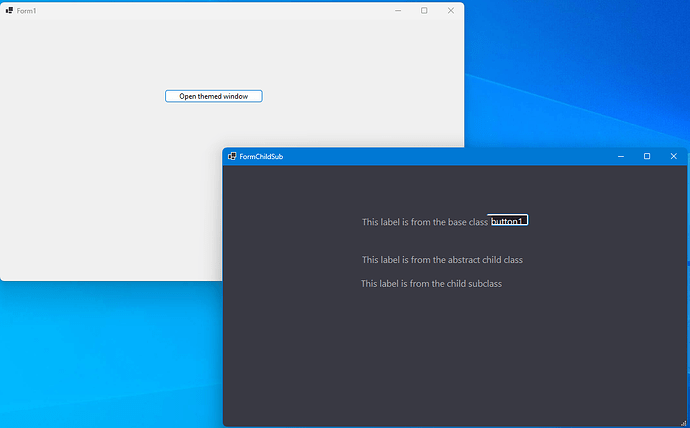
Task: Click the FormChildSub title bar text
Action: pyautogui.click(x=261, y=157)
